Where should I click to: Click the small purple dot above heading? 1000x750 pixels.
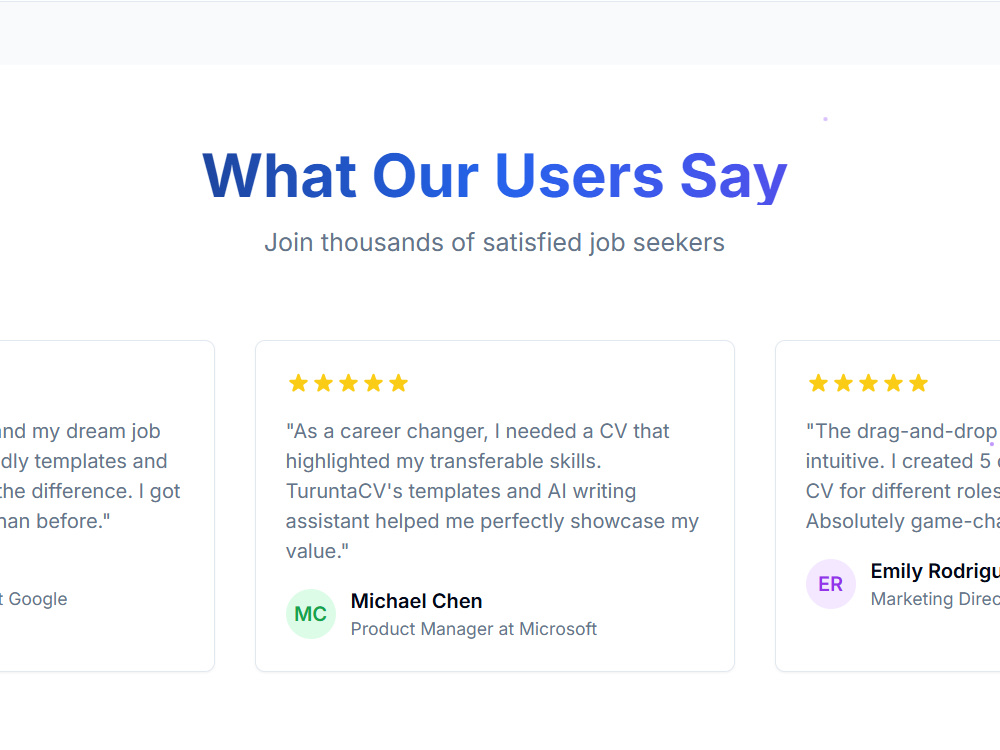(825, 119)
